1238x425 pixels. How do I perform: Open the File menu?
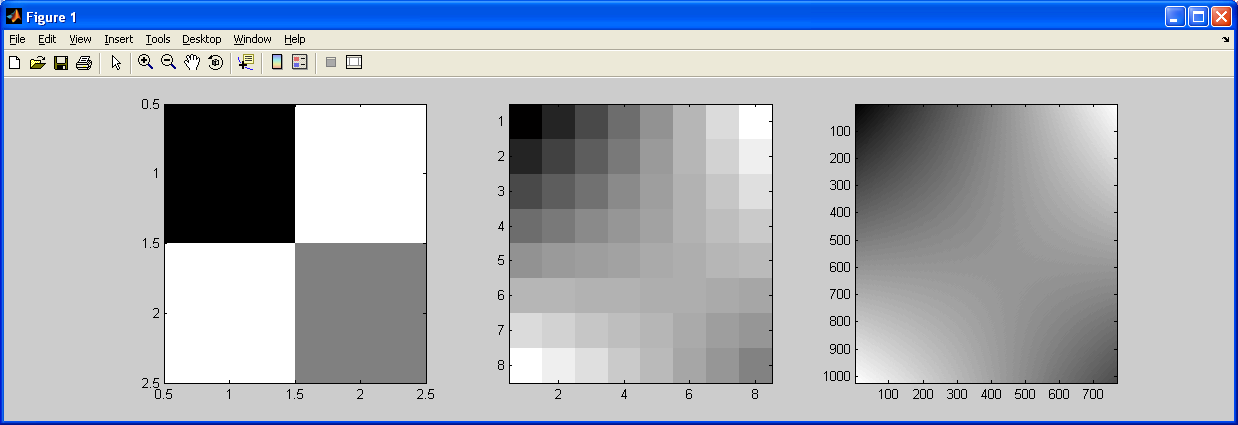(x=17, y=39)
